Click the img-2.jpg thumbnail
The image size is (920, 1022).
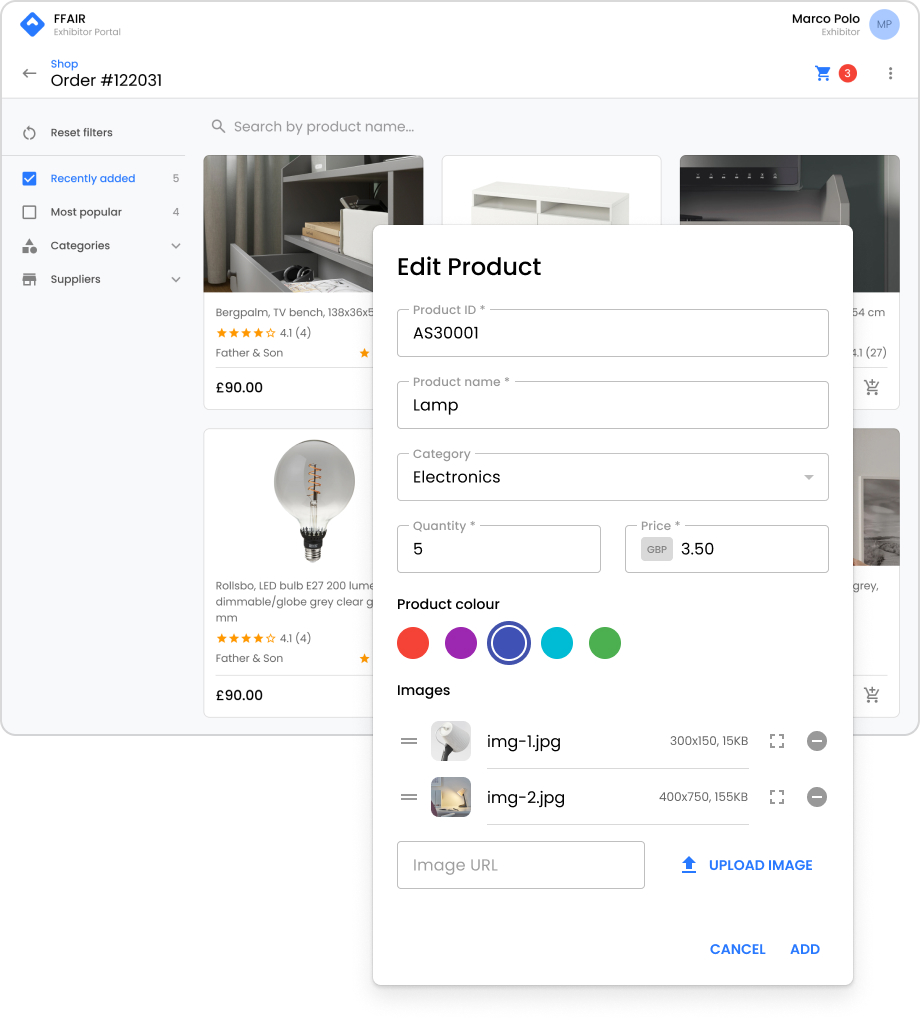[451, 797]
